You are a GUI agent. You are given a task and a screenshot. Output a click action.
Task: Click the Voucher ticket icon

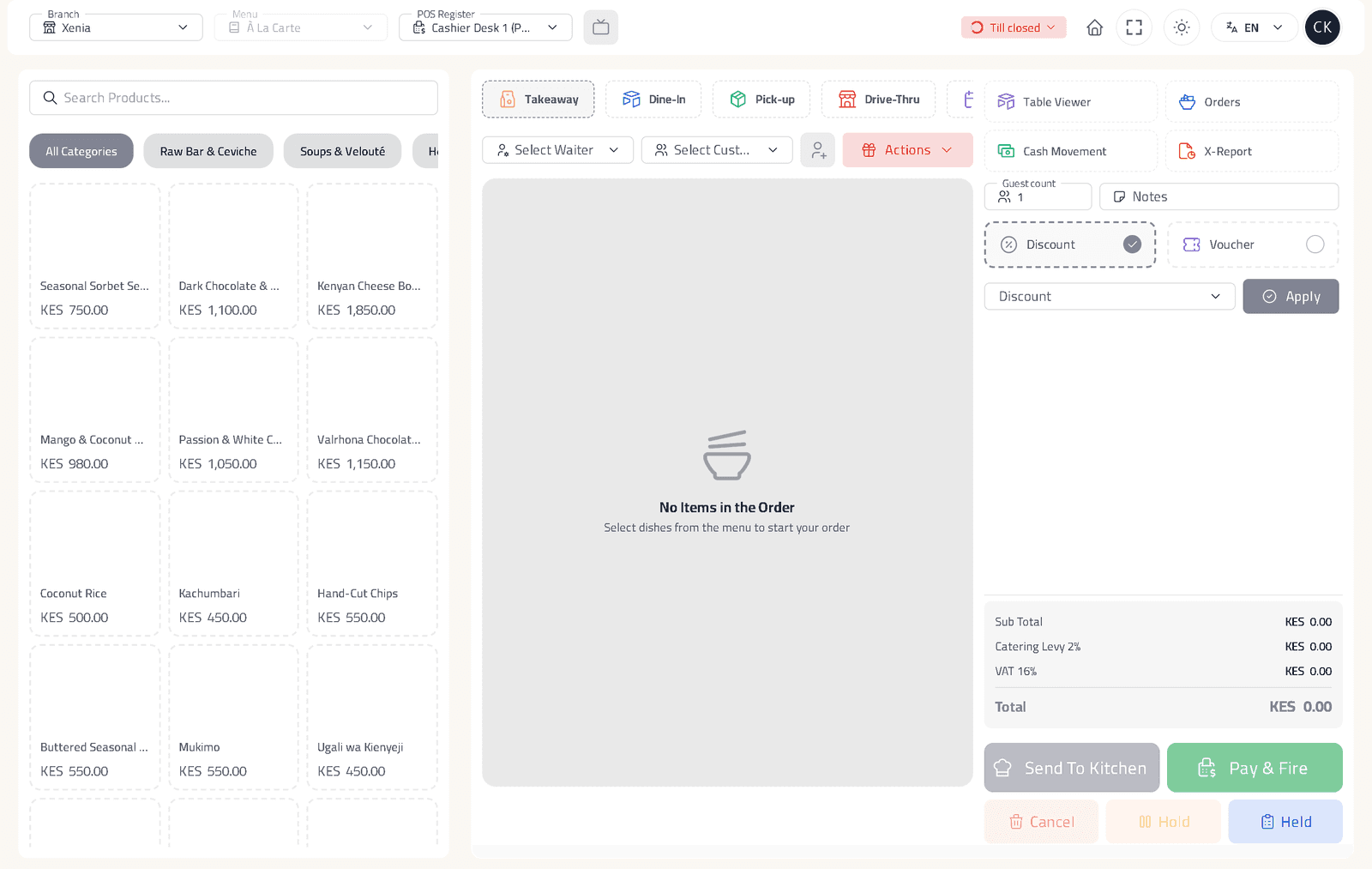pos(1192,244)
